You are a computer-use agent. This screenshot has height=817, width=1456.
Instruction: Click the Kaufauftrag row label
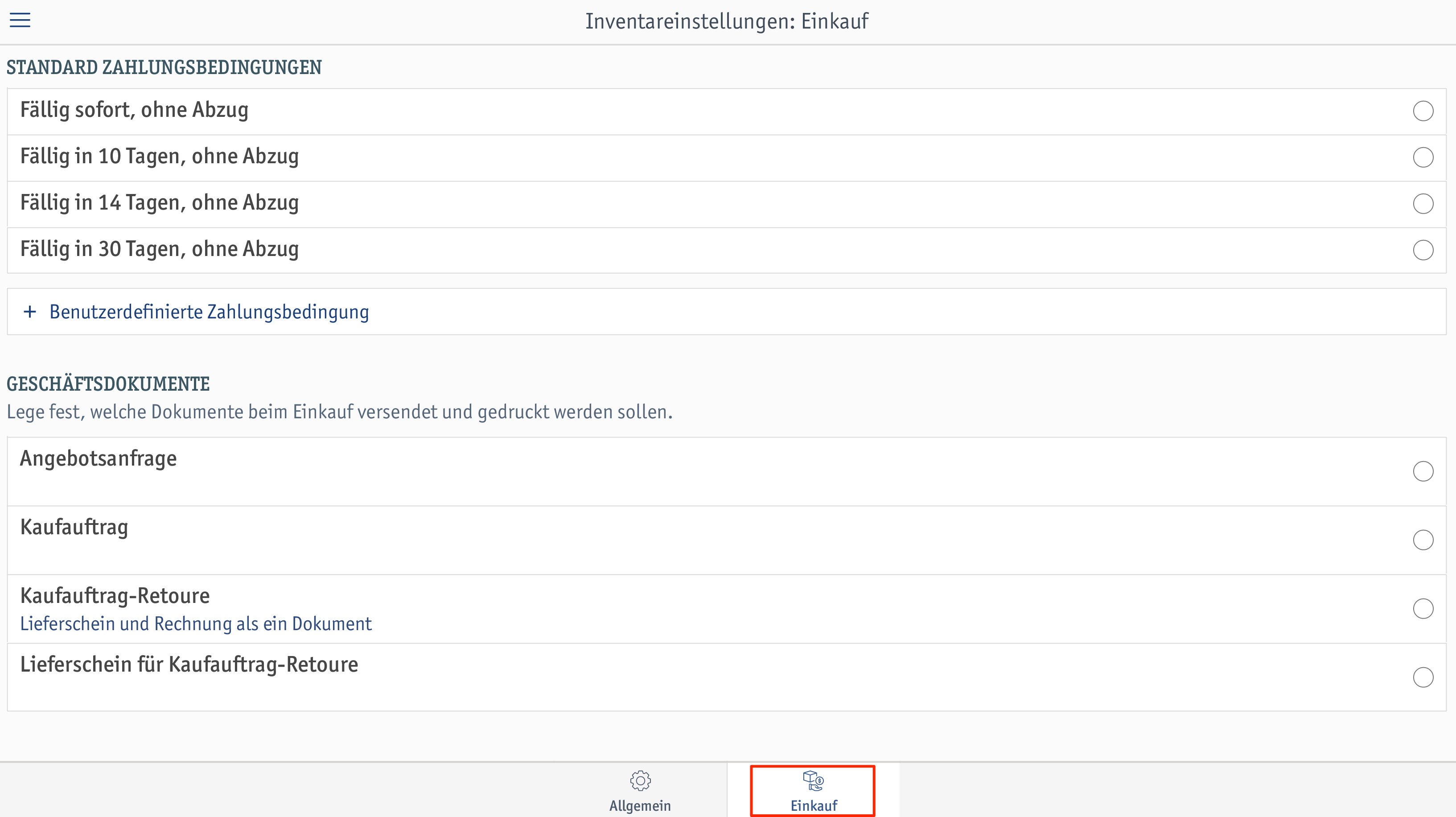click(74, 527)
